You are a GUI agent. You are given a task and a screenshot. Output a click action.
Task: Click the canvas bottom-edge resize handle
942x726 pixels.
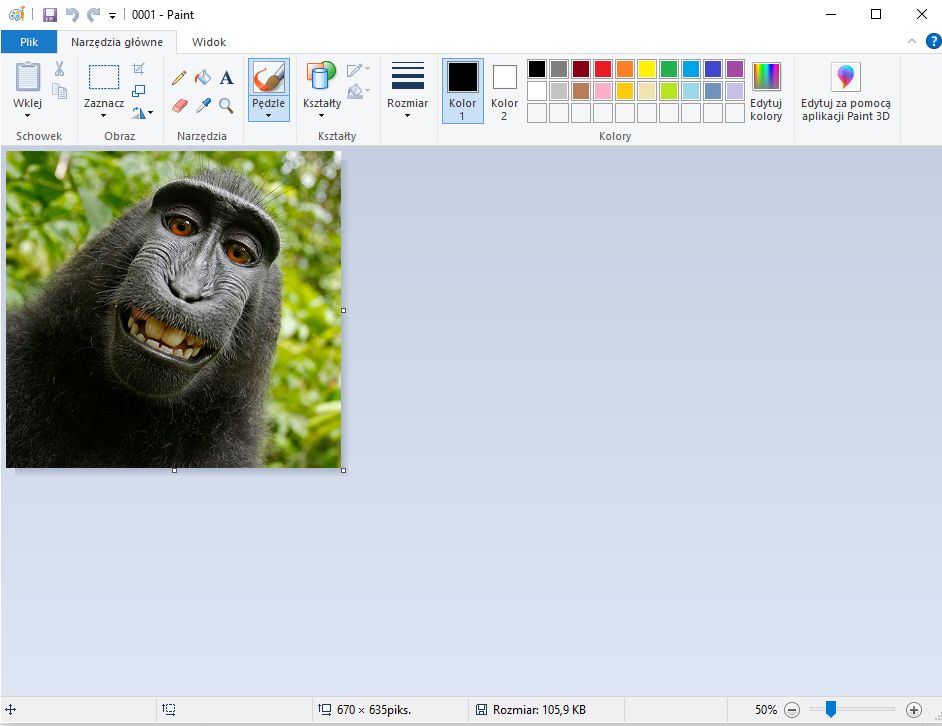175,471
